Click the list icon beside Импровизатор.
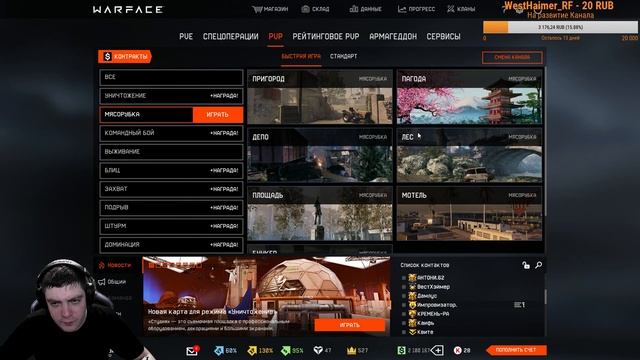The height and width of the screenshot is (360, 640). [x=519, y=305]
